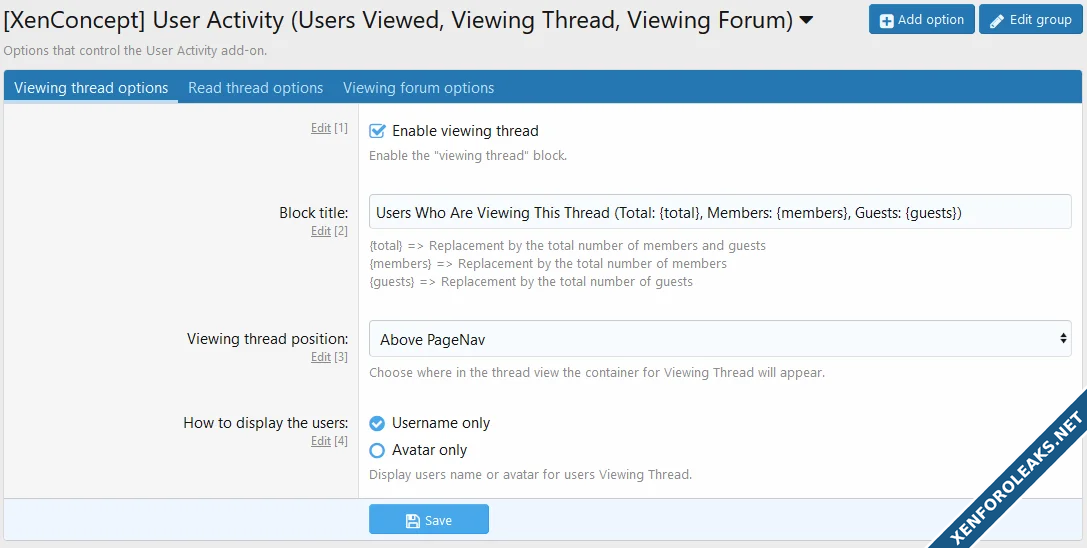Click the Add option button
Image resolution: width=1087 pixels, height=548 pixels.
pyautogui.click(x=921, y=20)
